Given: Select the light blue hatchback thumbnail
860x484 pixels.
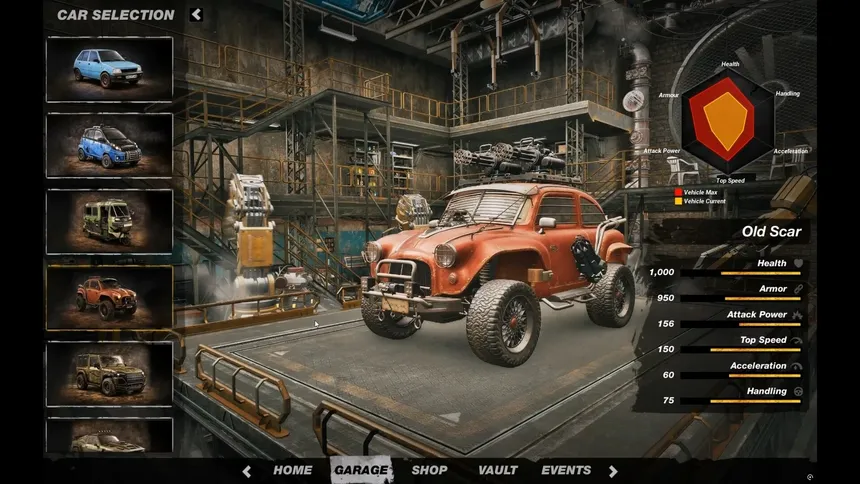Looking at the screenshot, I should (x=110, y=69).
